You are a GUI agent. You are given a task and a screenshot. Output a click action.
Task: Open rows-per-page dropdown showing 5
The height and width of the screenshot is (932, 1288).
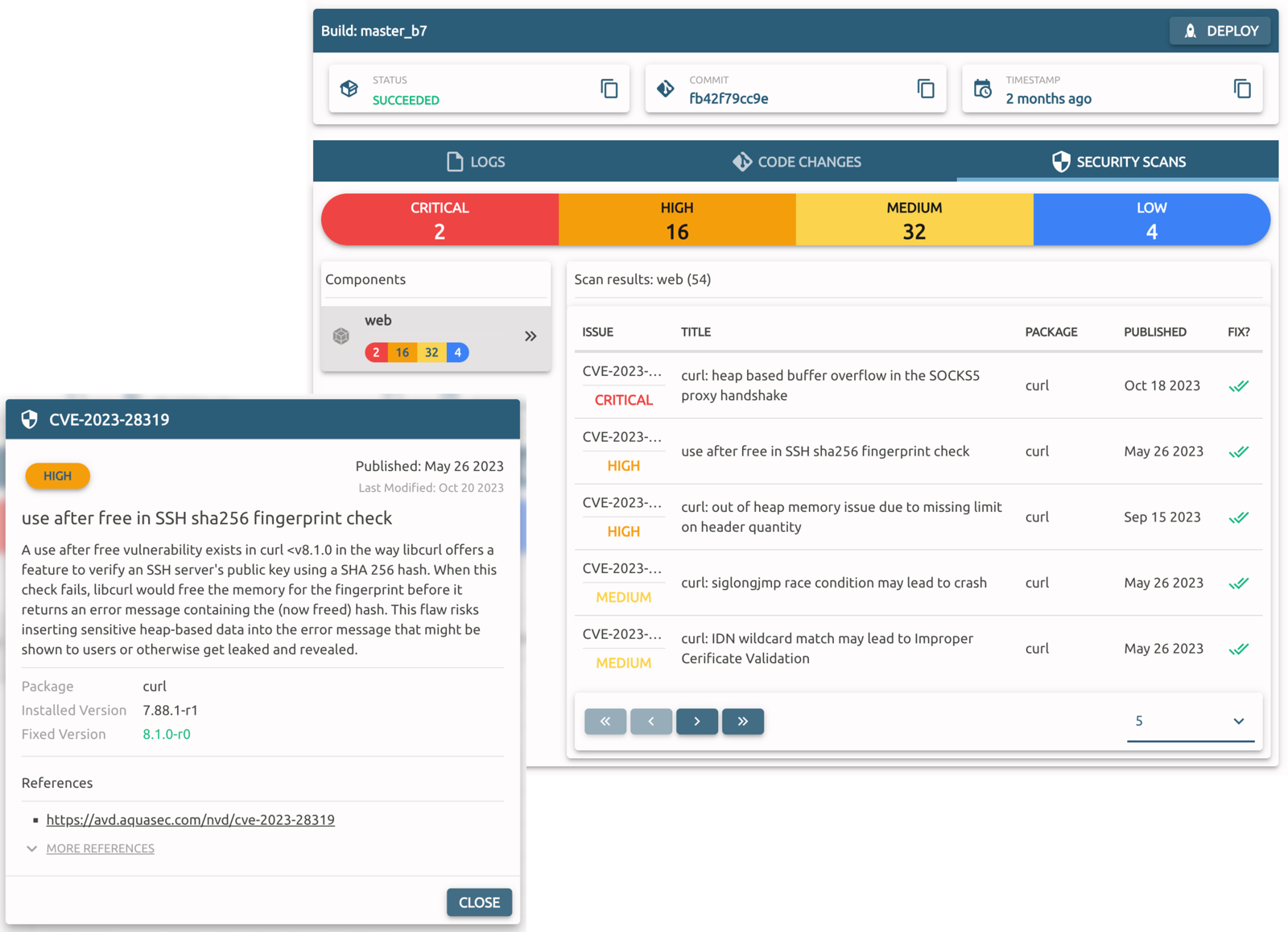click(x=1190, y=721)
